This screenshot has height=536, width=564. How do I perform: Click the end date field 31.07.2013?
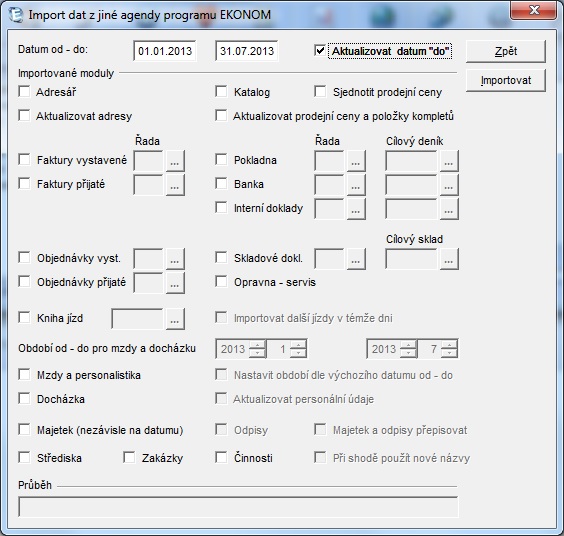point(247,51)
